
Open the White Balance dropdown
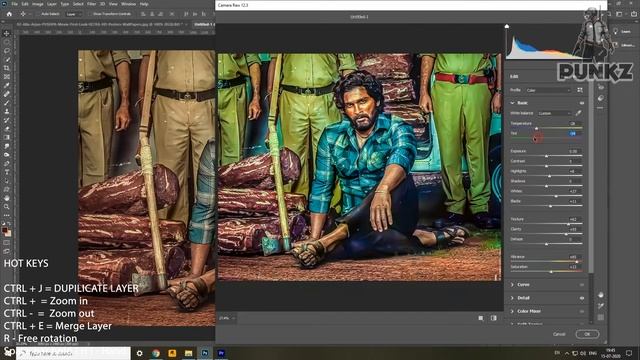coord(554,113)
